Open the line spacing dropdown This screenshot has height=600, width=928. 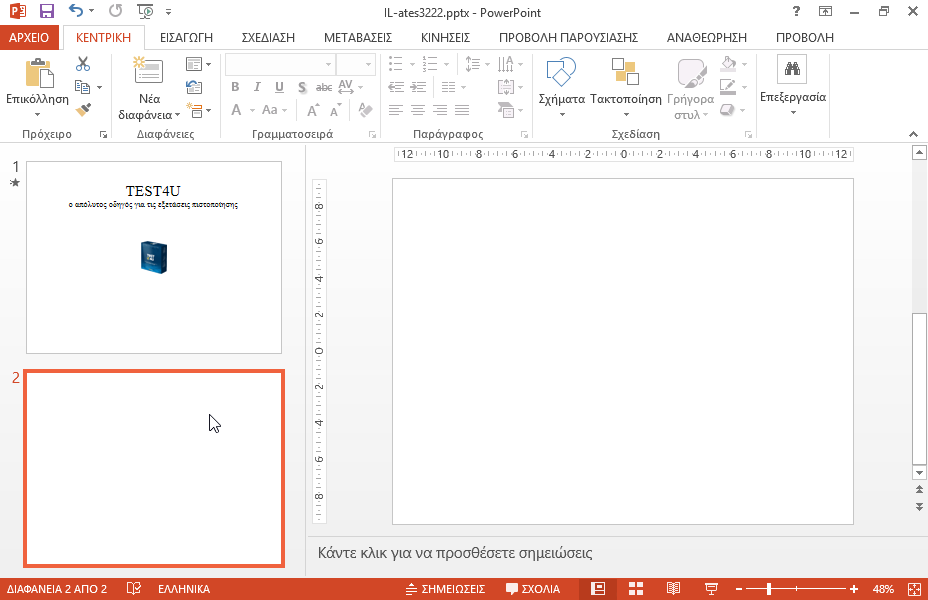coord(477,64)
